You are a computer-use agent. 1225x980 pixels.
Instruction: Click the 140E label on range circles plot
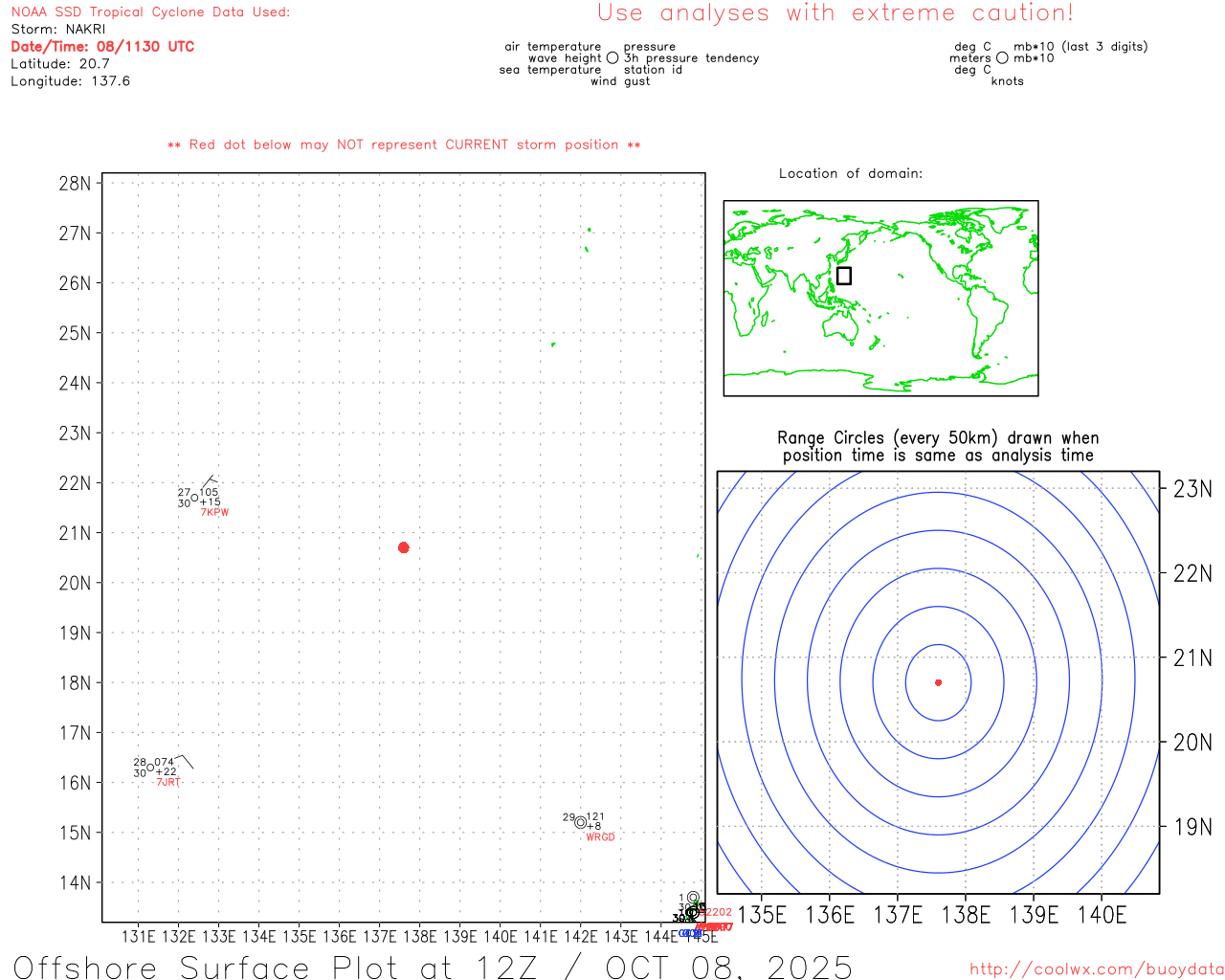coord(1102,915)
